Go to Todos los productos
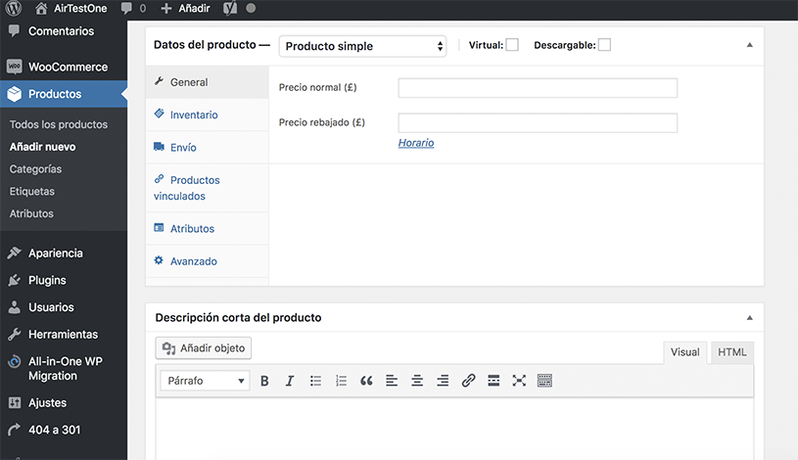Screen dimensions: 798x460 59,124
